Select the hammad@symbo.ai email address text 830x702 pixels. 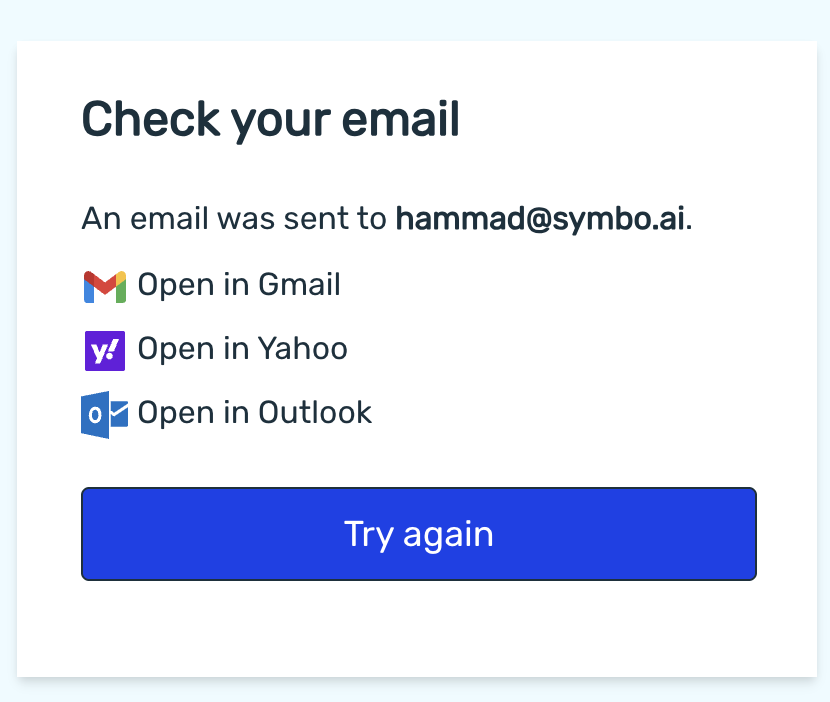(x=540, y=219)
